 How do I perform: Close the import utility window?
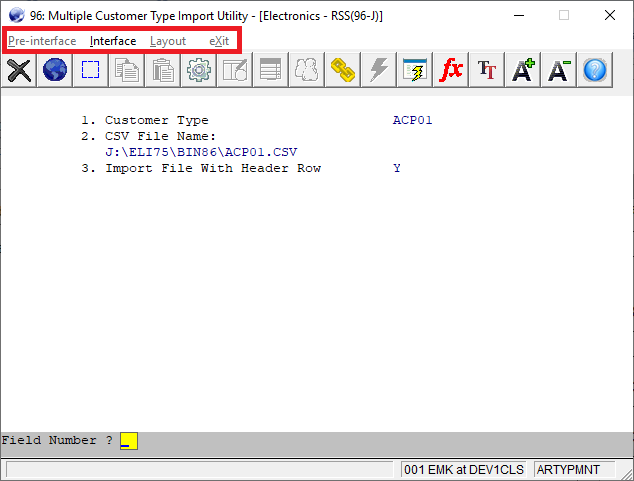(x=610, y=15)
